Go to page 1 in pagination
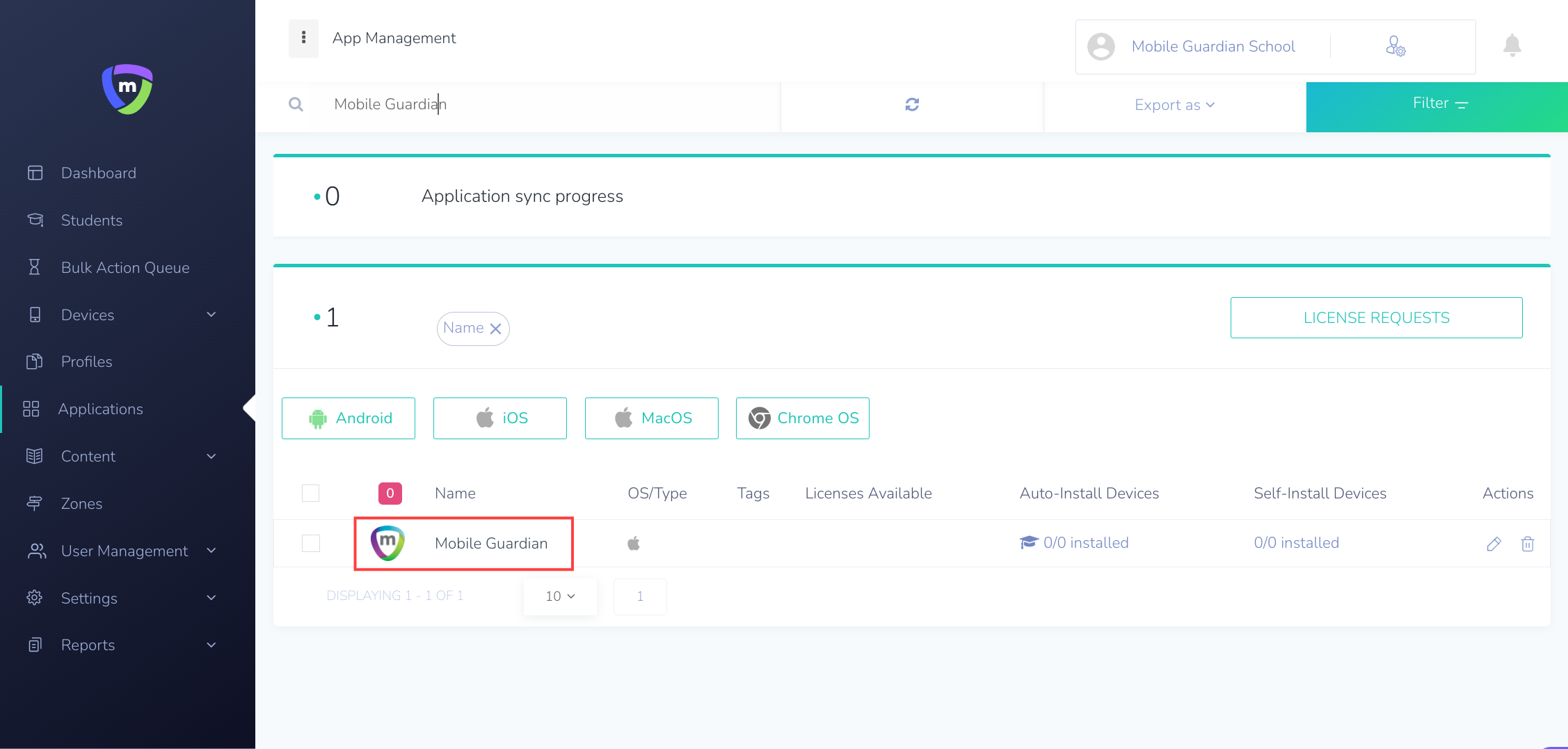 tap(640, 597)
